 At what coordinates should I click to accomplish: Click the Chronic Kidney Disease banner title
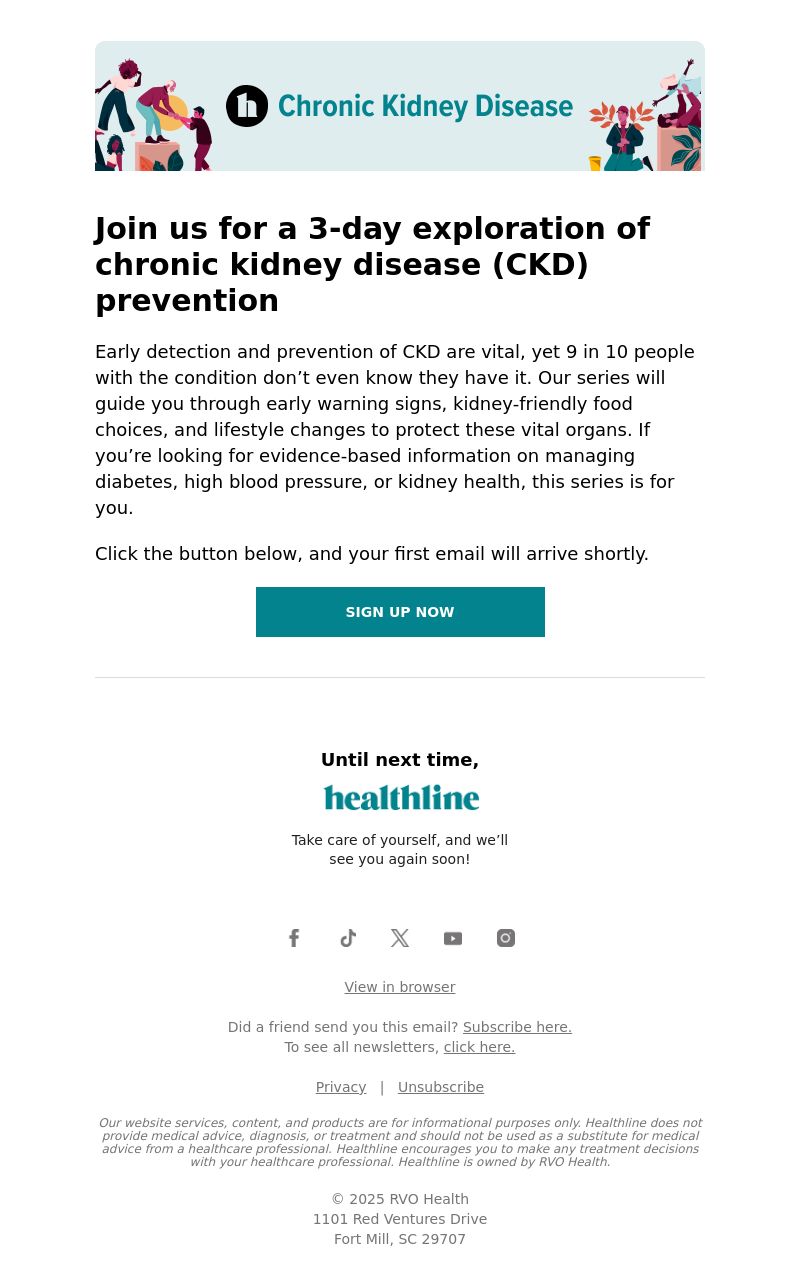[x=425, y=106]
